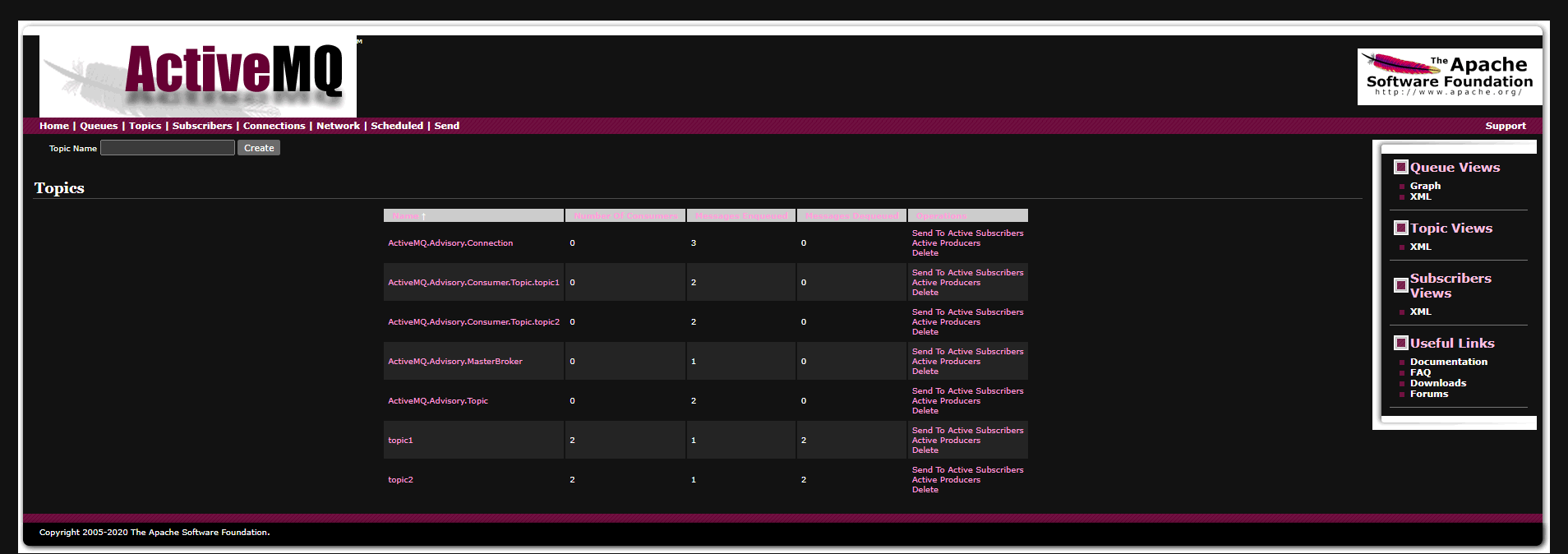
Task: Send To Active Subscribers in the topic2 row
Action: [x=968, y=470]
